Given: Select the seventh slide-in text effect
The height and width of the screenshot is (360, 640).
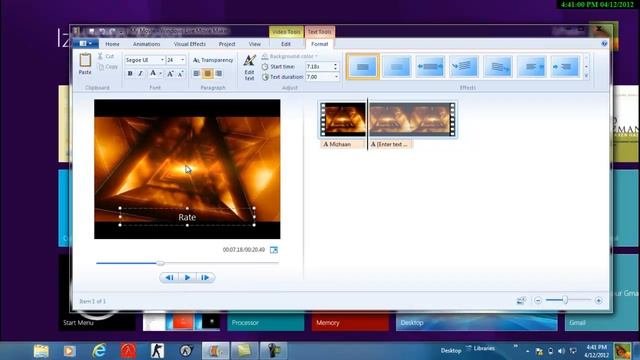Looking at the screenshot, I should click(565, 67).
